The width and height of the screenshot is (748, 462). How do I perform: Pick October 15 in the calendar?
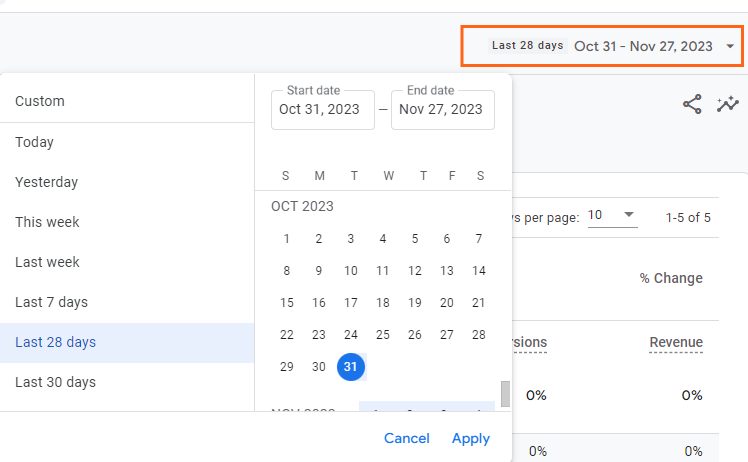pyautogui.click(x=287, y=303)
